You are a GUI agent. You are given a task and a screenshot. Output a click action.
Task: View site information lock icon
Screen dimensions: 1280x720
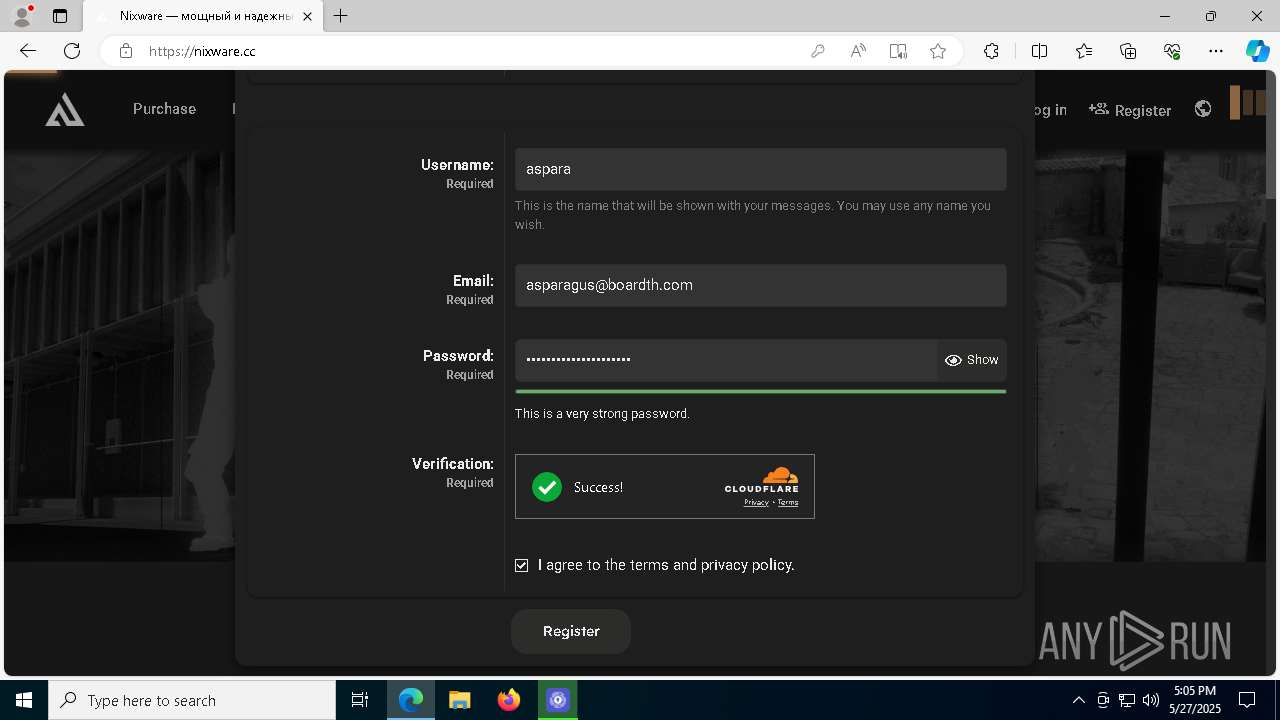click(x=126, y=51)
